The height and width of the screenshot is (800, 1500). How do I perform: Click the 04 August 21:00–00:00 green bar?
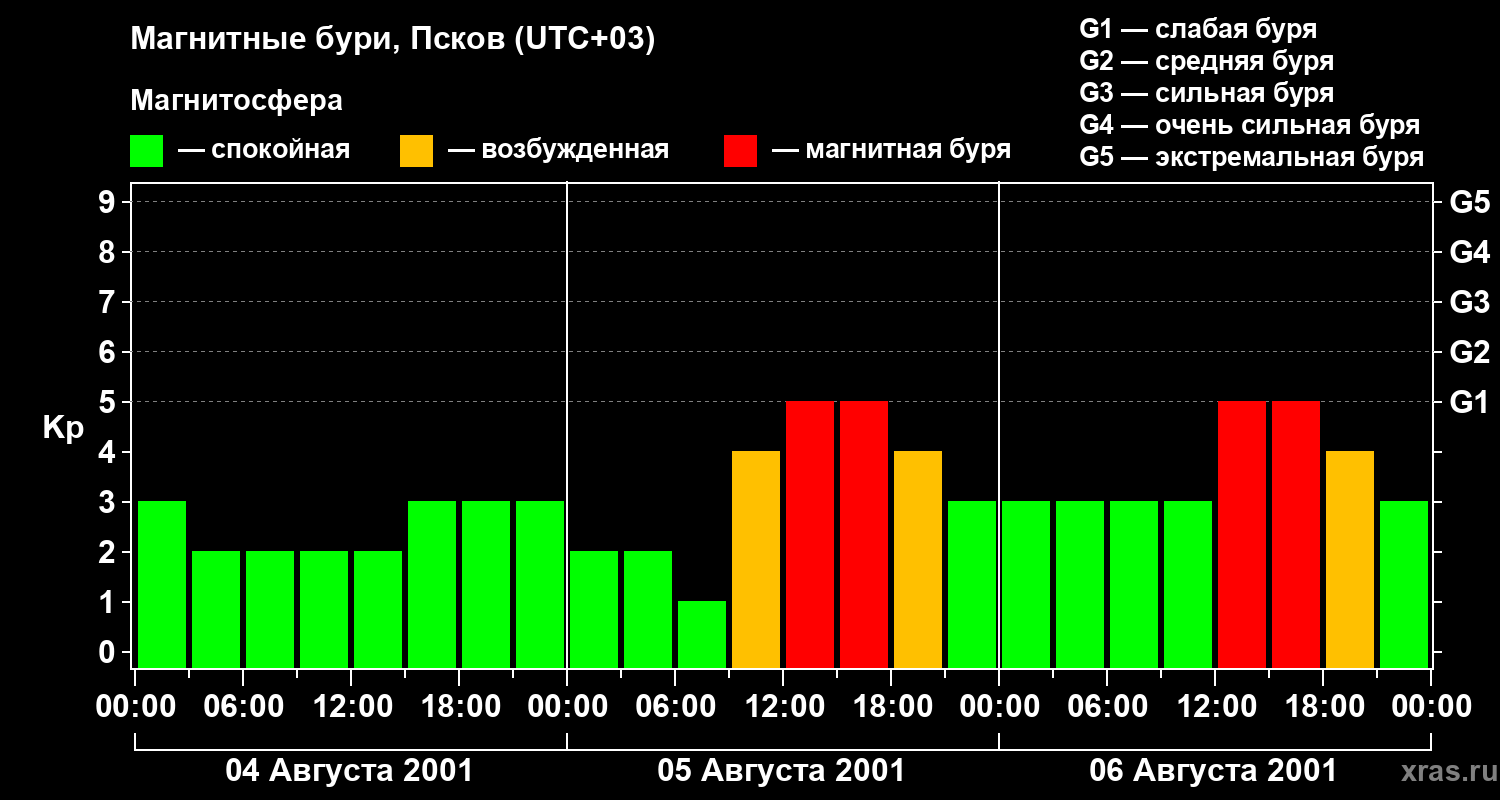(x=540, y=584)
